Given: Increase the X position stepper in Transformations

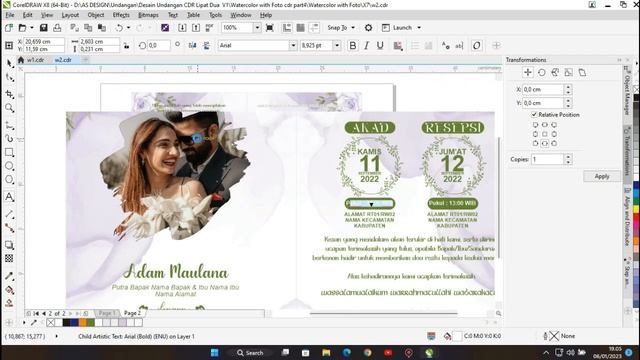Looking at the screenshot, I should click(568, 87).
